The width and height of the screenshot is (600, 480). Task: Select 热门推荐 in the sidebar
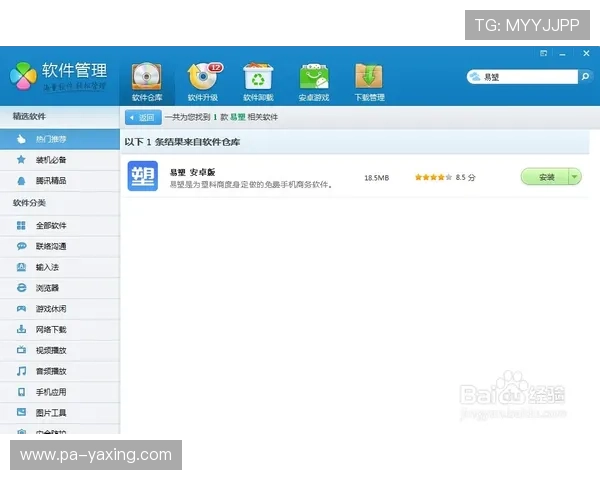(60, 139)
